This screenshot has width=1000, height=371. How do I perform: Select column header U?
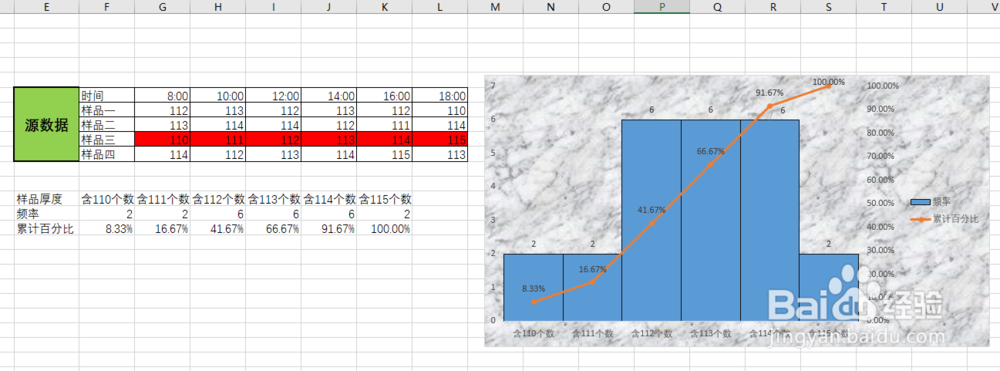tap(939, 6)
